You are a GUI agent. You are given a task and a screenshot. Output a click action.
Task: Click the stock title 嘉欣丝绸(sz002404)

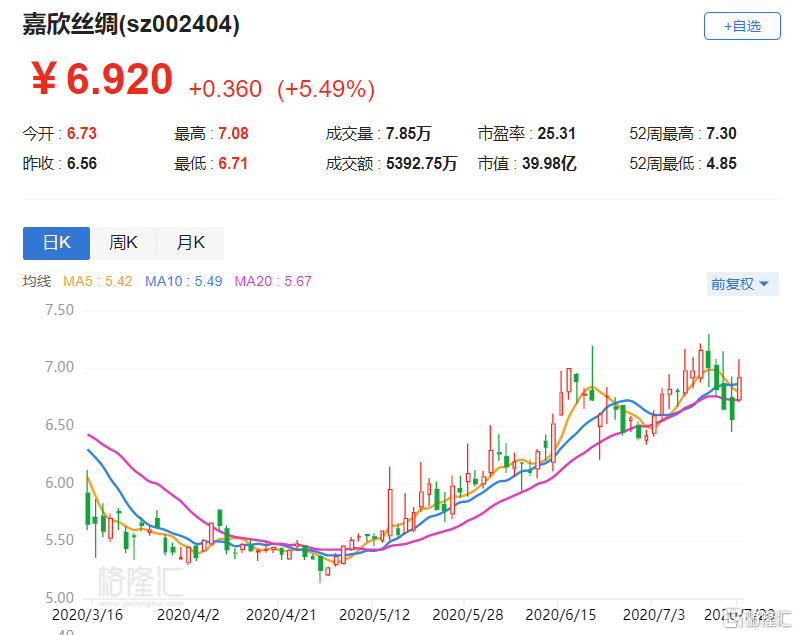point(131,24)
